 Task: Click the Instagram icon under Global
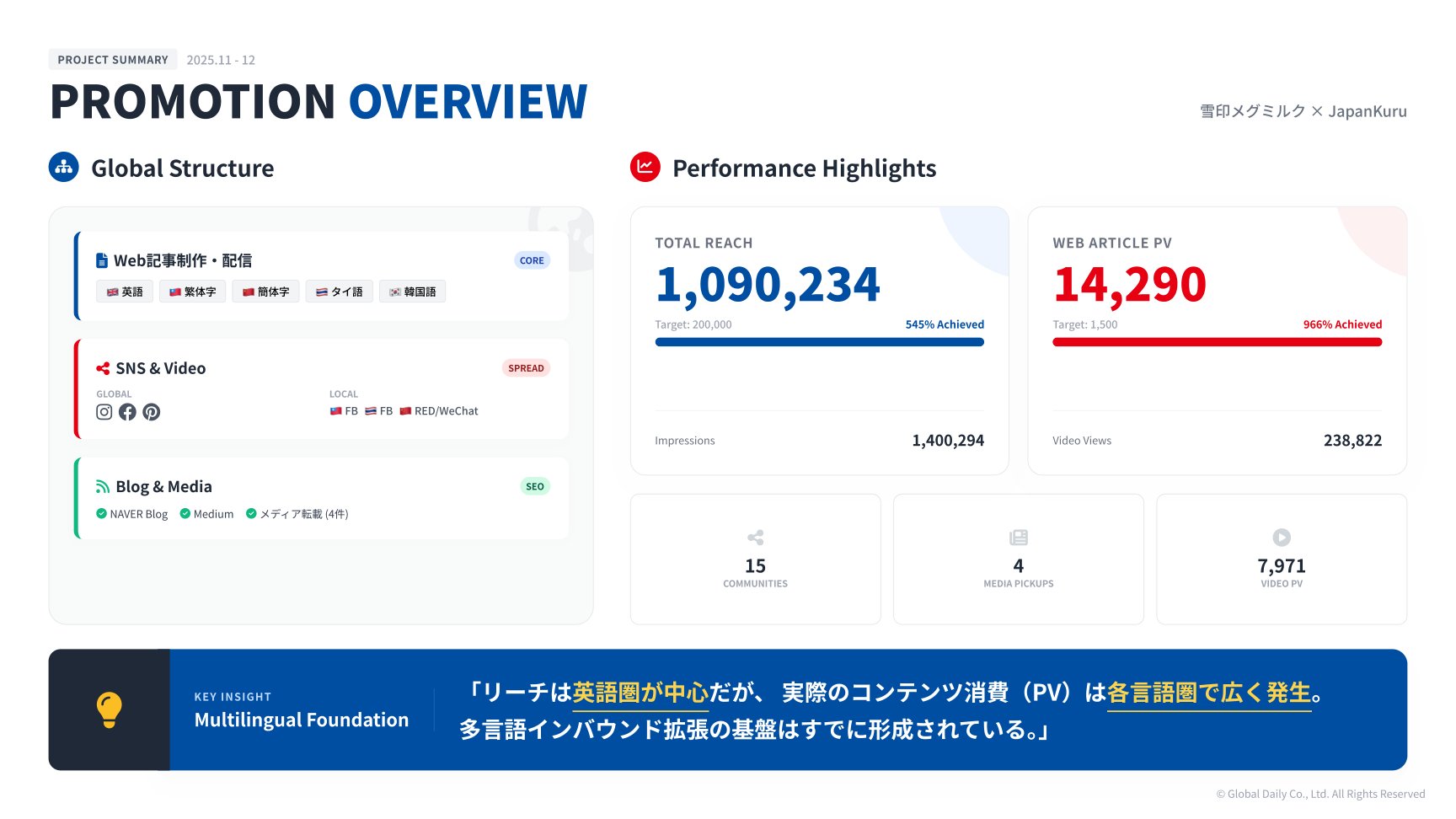point(104,412)
